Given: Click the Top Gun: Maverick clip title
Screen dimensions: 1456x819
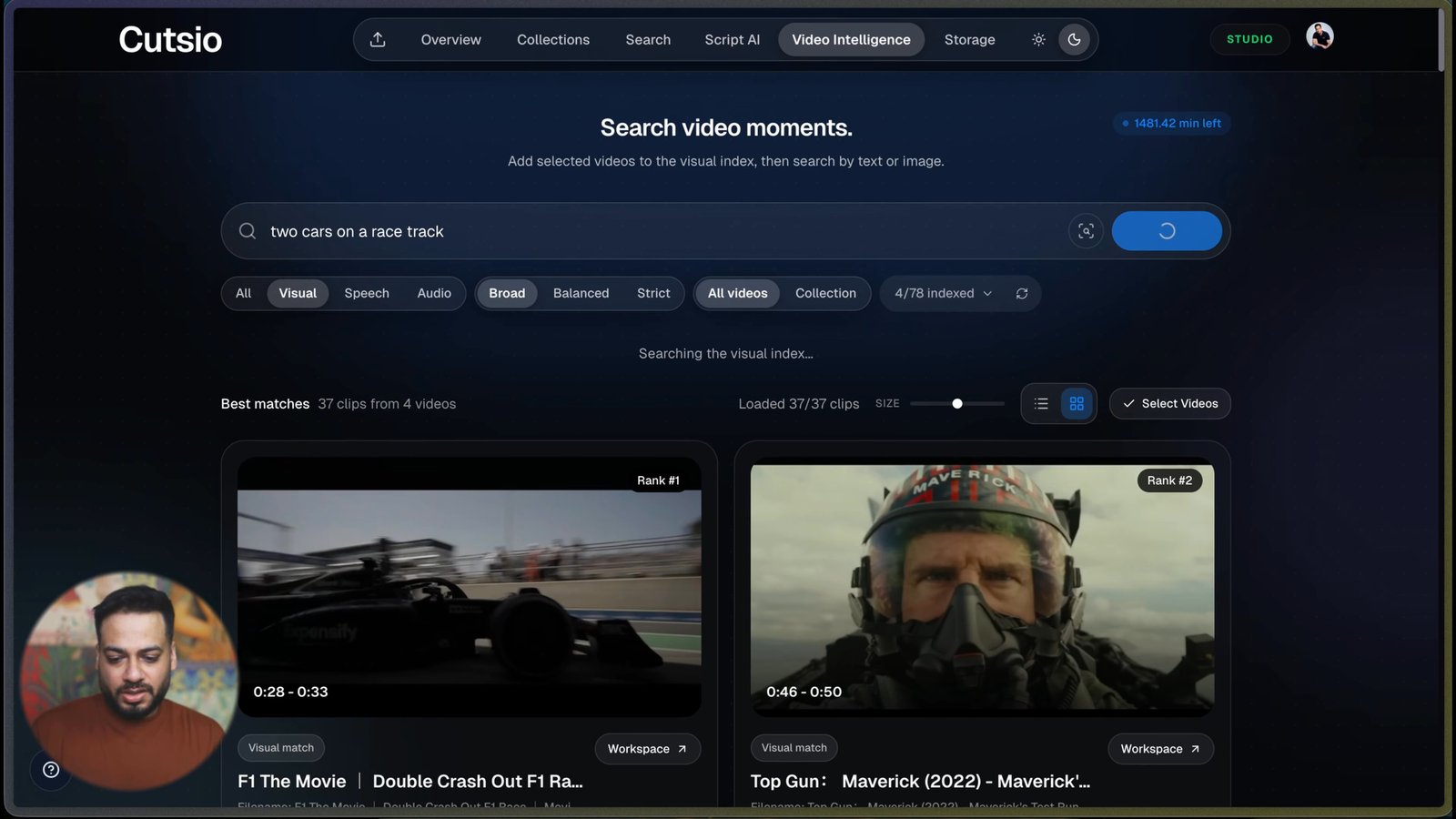Looking at the screenshot, I should (x=920, y=781).
